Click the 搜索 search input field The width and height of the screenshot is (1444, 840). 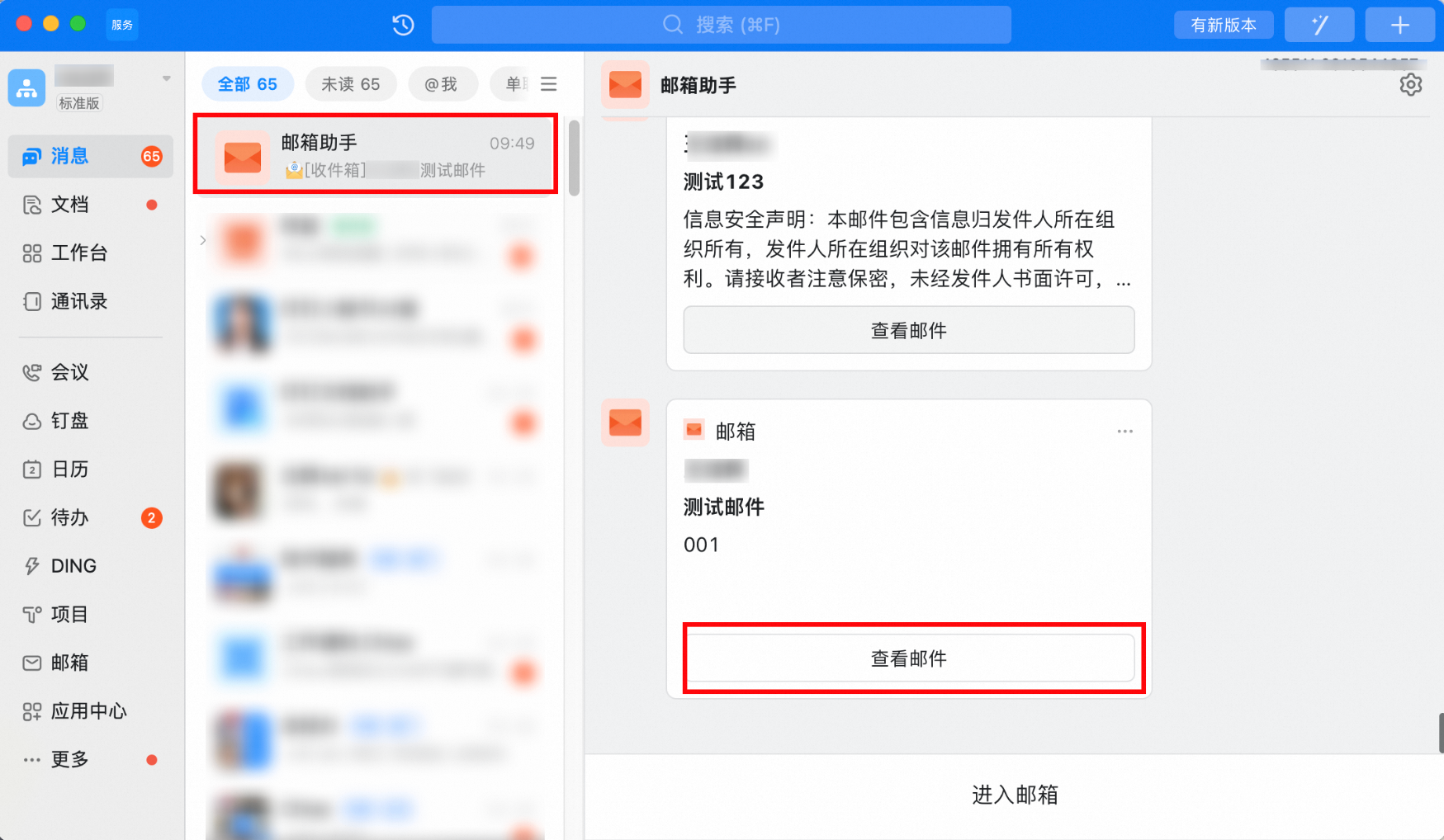[721, 25]
